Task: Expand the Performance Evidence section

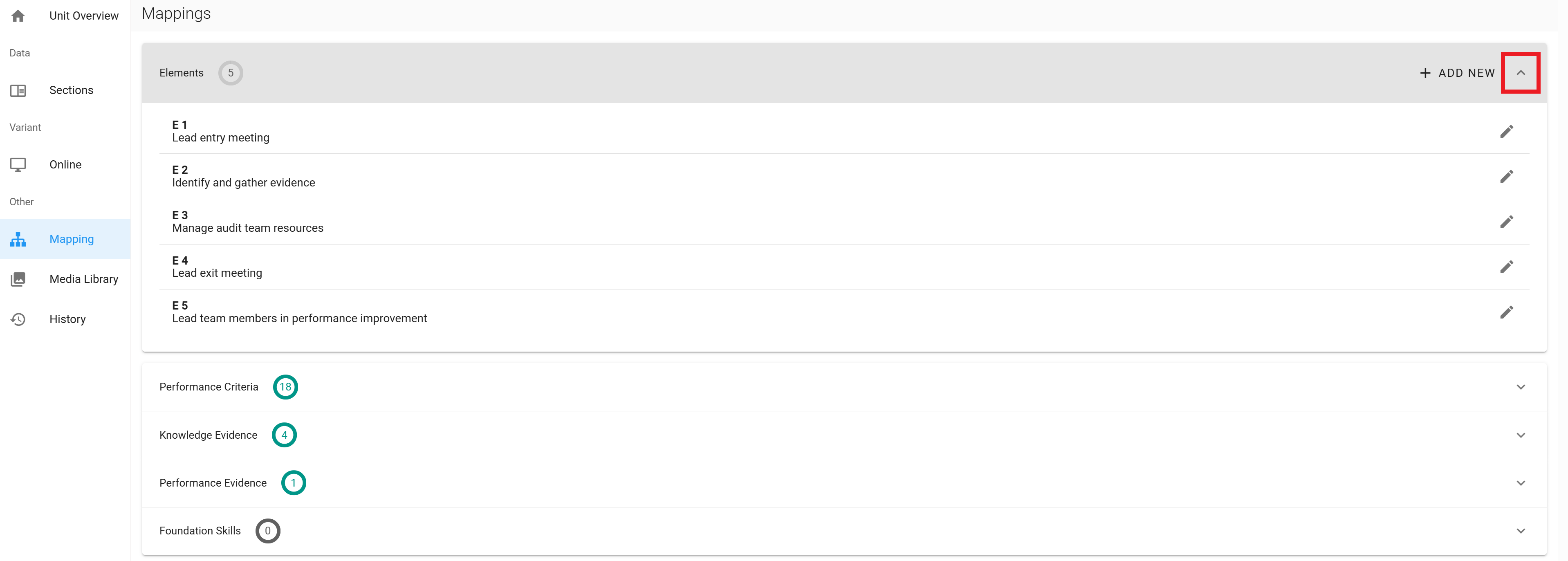Action: click(x=1520, y=483)
